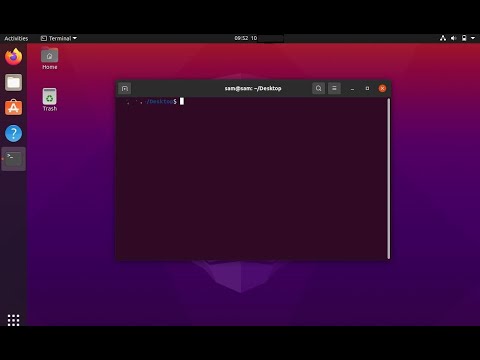The width and height of the screenshot is (480, 360).
Task: Click the terminal prompt cursor area
Action: coord(182,101)
